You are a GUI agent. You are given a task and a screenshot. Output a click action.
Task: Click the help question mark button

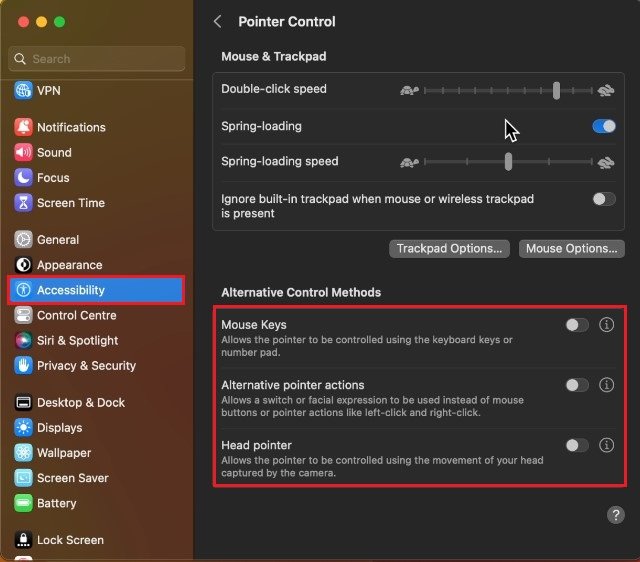coord(615,515)
